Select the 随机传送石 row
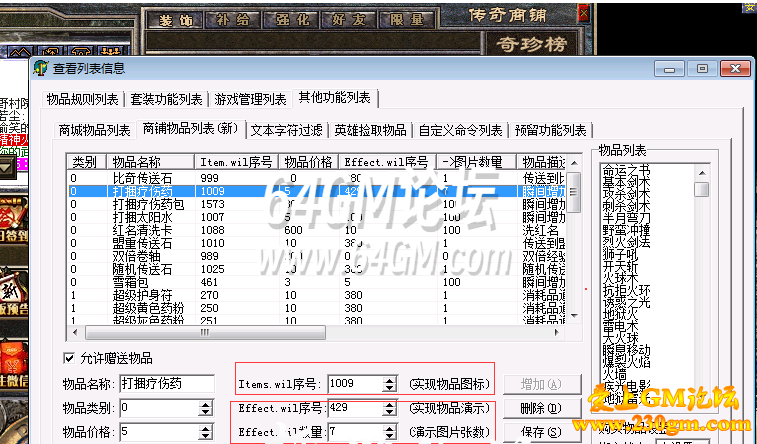 point(316,269)
